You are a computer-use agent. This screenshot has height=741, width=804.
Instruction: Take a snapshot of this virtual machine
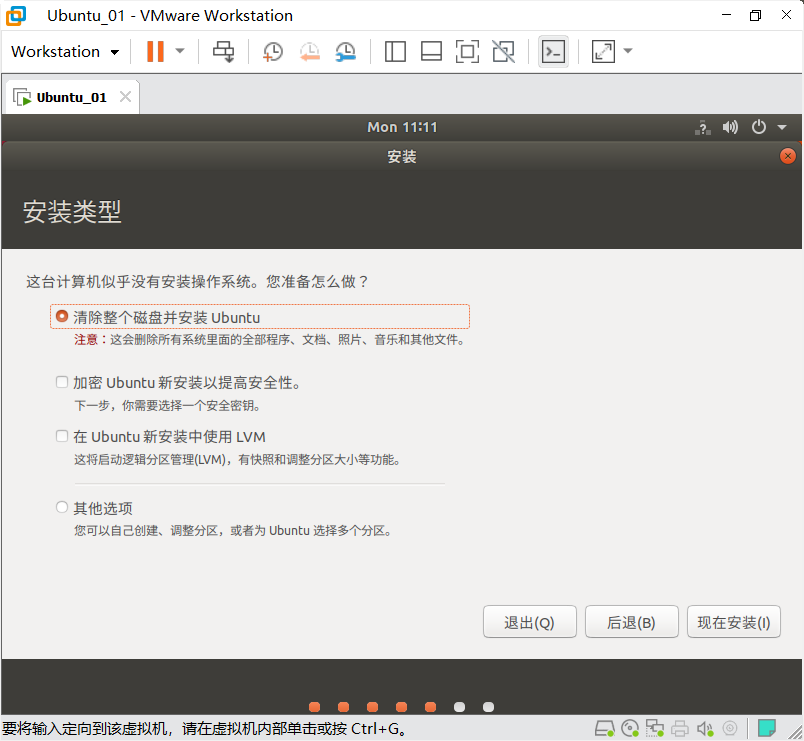pos(273,52)
